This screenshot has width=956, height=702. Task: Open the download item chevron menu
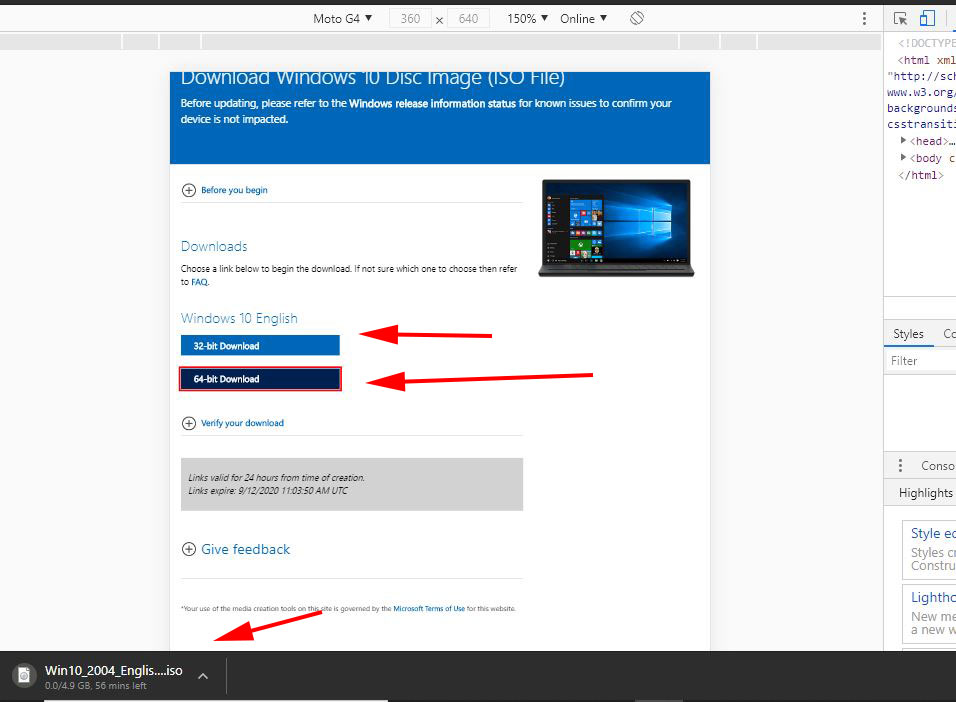click(x=203, y=676)
